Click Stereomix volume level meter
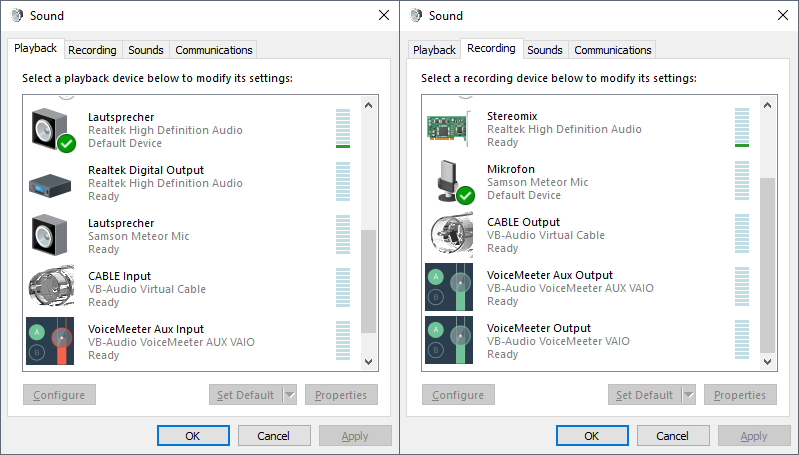 [741, 129]
